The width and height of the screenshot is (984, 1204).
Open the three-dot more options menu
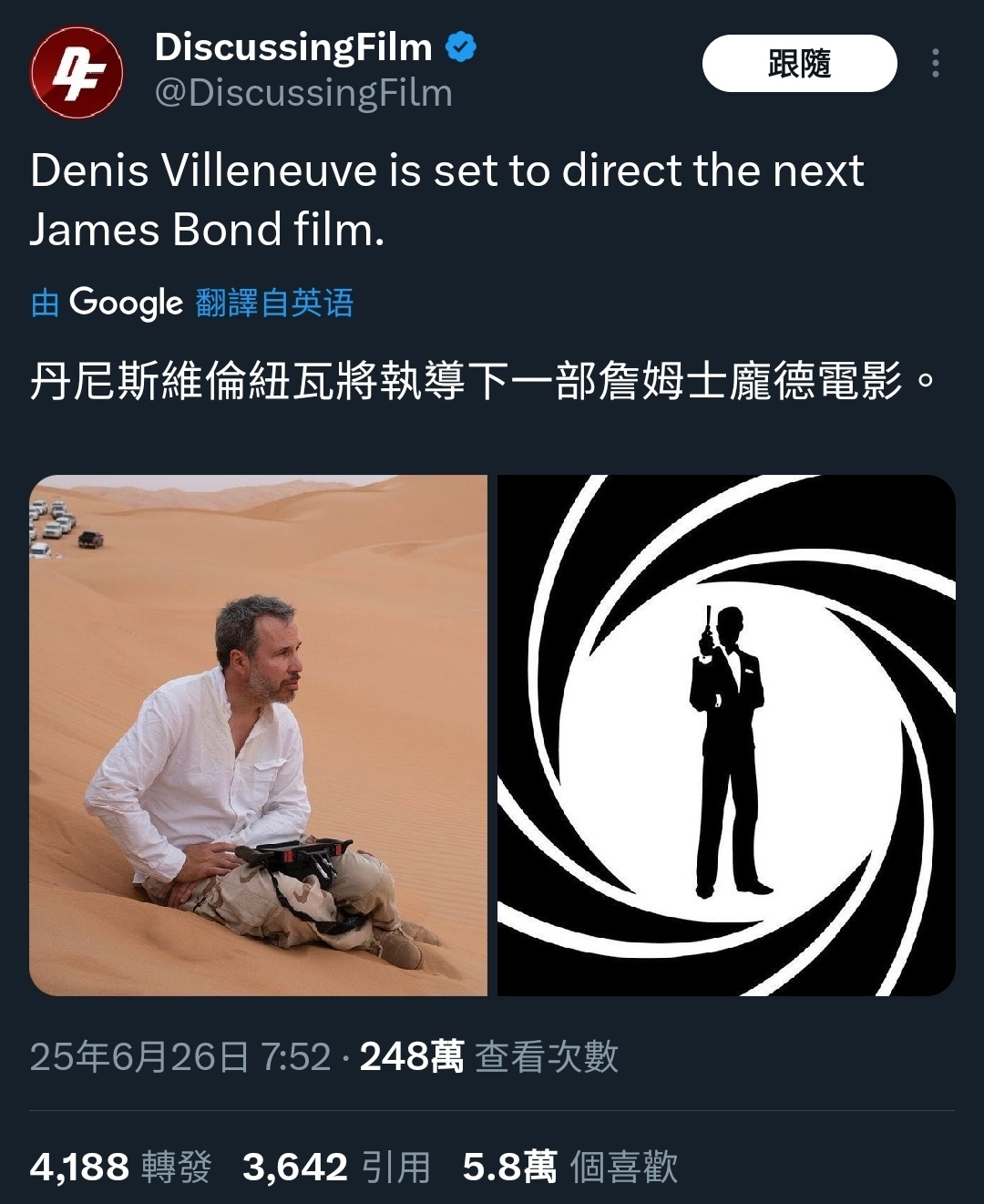pos(935,63)
